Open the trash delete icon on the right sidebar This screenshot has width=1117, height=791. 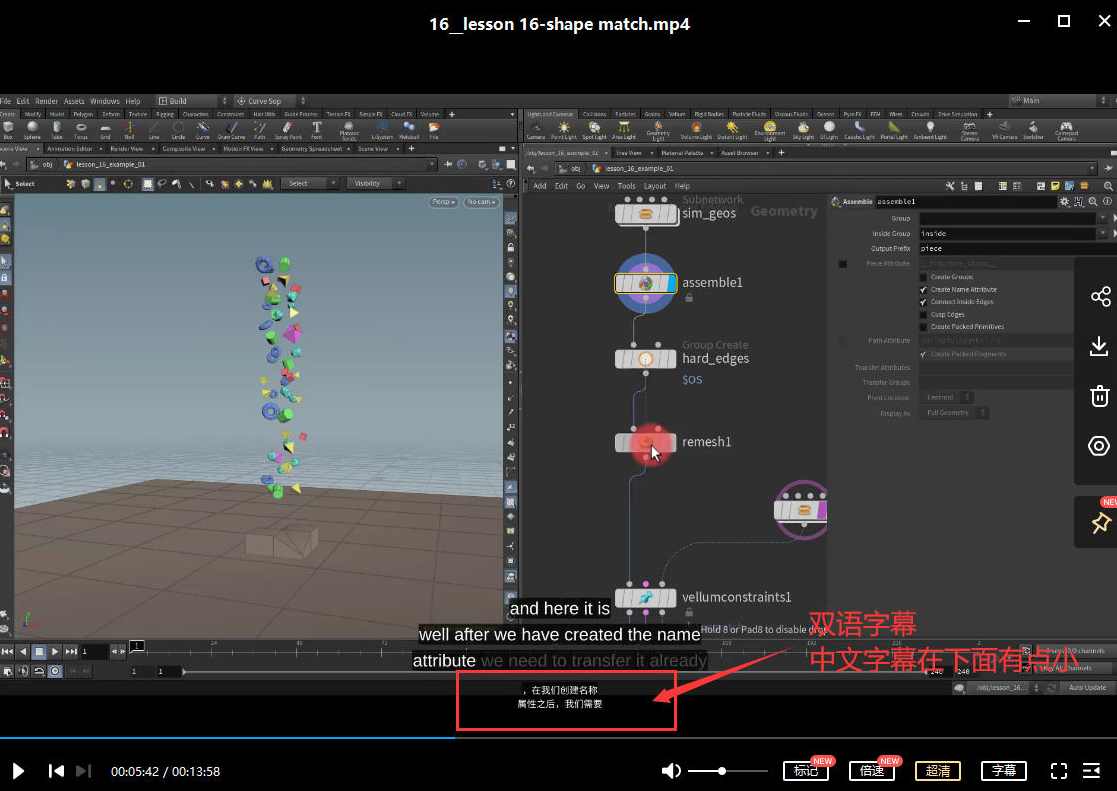(x=1099, y=396)
